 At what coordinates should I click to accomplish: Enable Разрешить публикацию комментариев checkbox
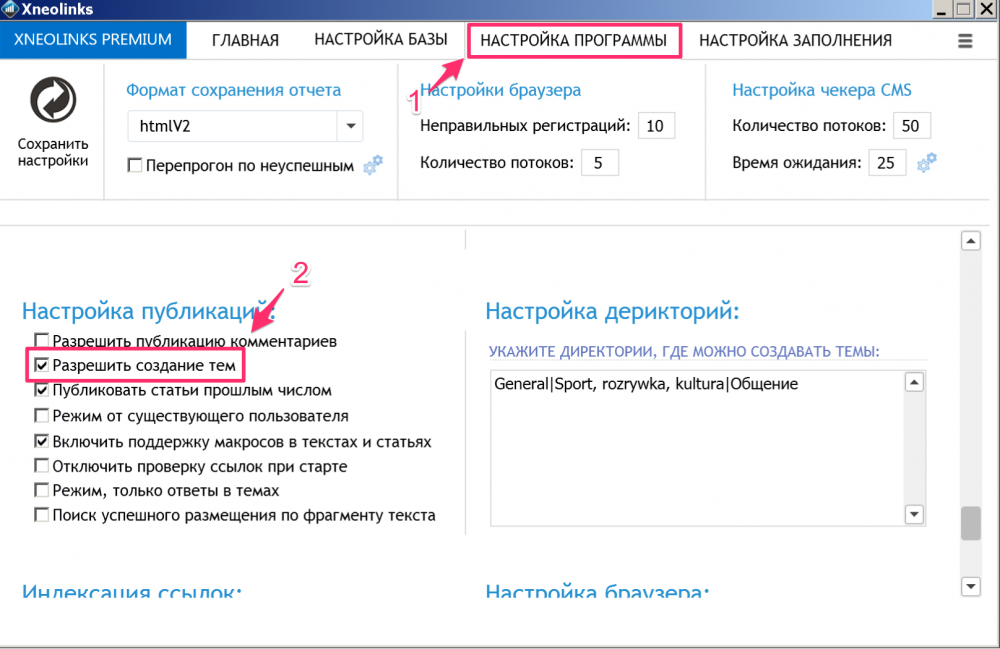click(41, 340)
